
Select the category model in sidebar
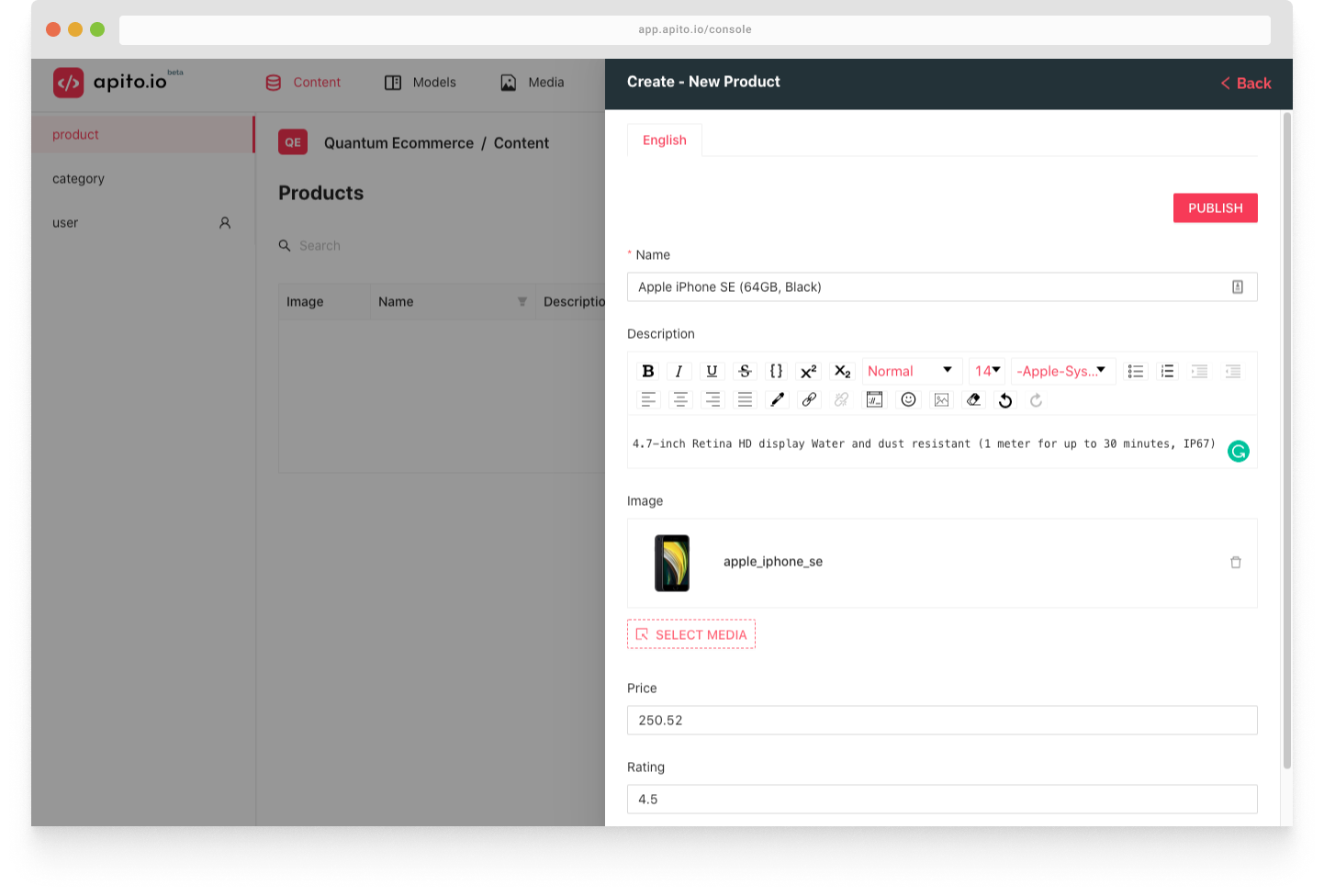tap(142, 179)
